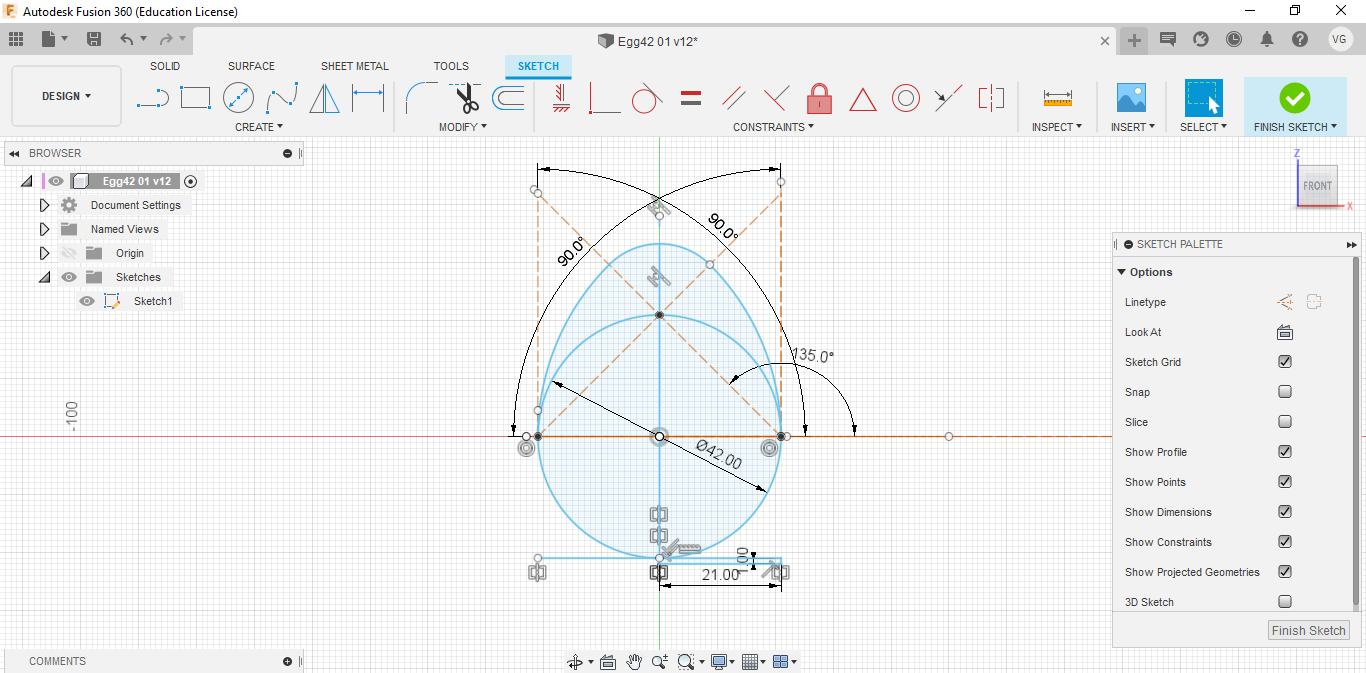Viewport: 1366px width, 673px height.
Task: Click the Zoom magnifier tool
Action: 660,661
